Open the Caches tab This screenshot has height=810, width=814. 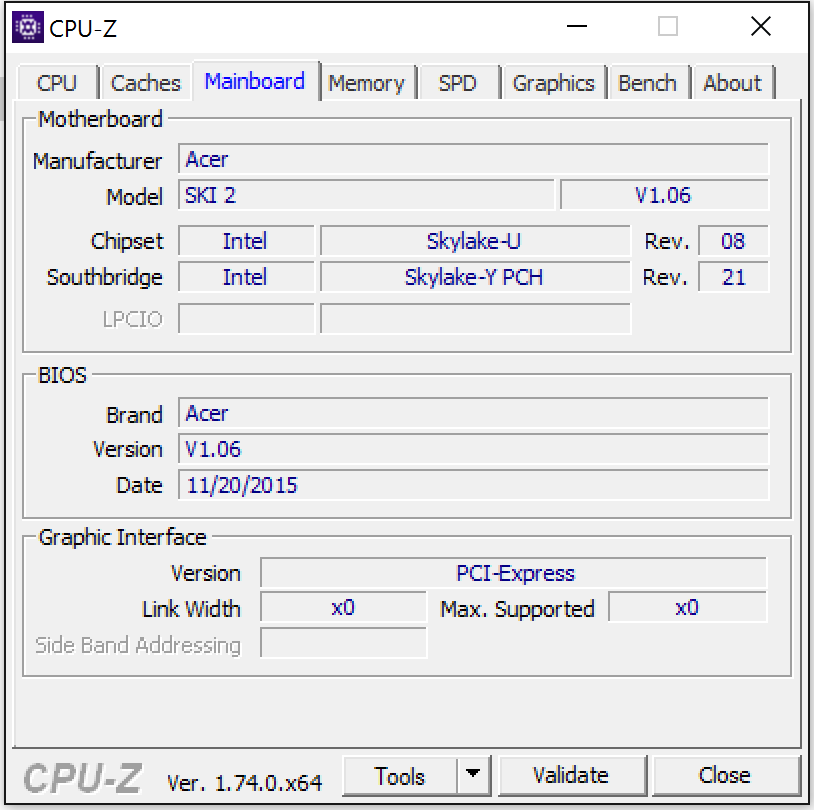(146, 83)
